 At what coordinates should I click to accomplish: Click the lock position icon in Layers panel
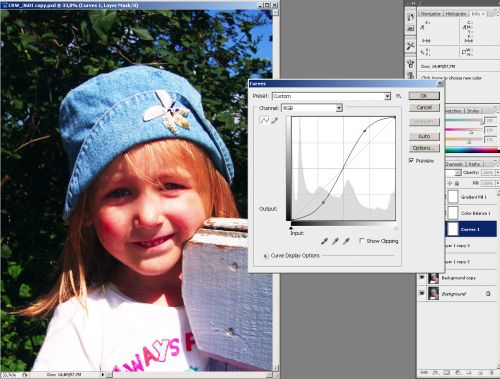450,183
